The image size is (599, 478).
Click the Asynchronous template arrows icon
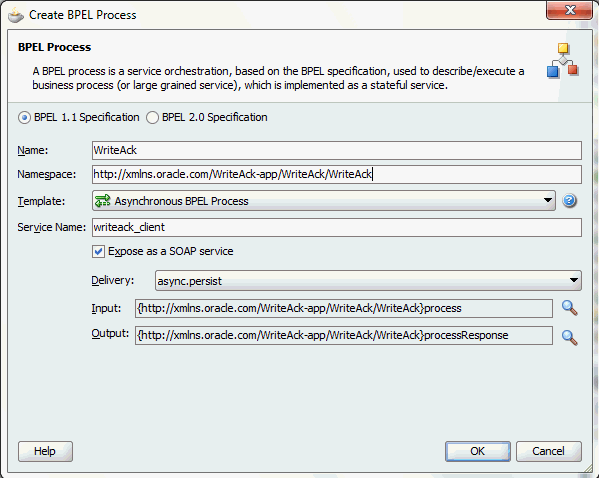[102, 201]
